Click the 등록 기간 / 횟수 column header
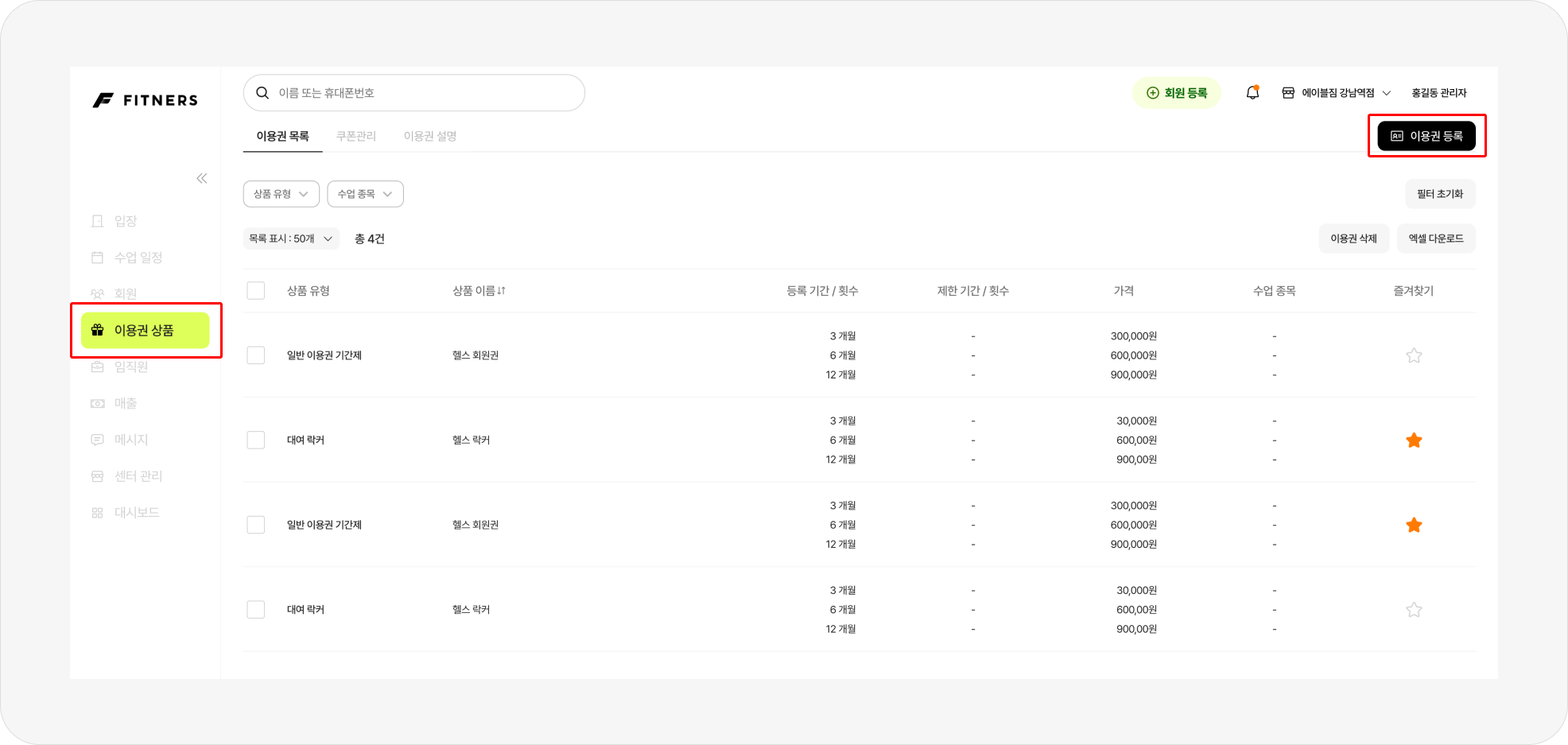The width and height of the screenshot is (1568, 745). coord(822,291)
